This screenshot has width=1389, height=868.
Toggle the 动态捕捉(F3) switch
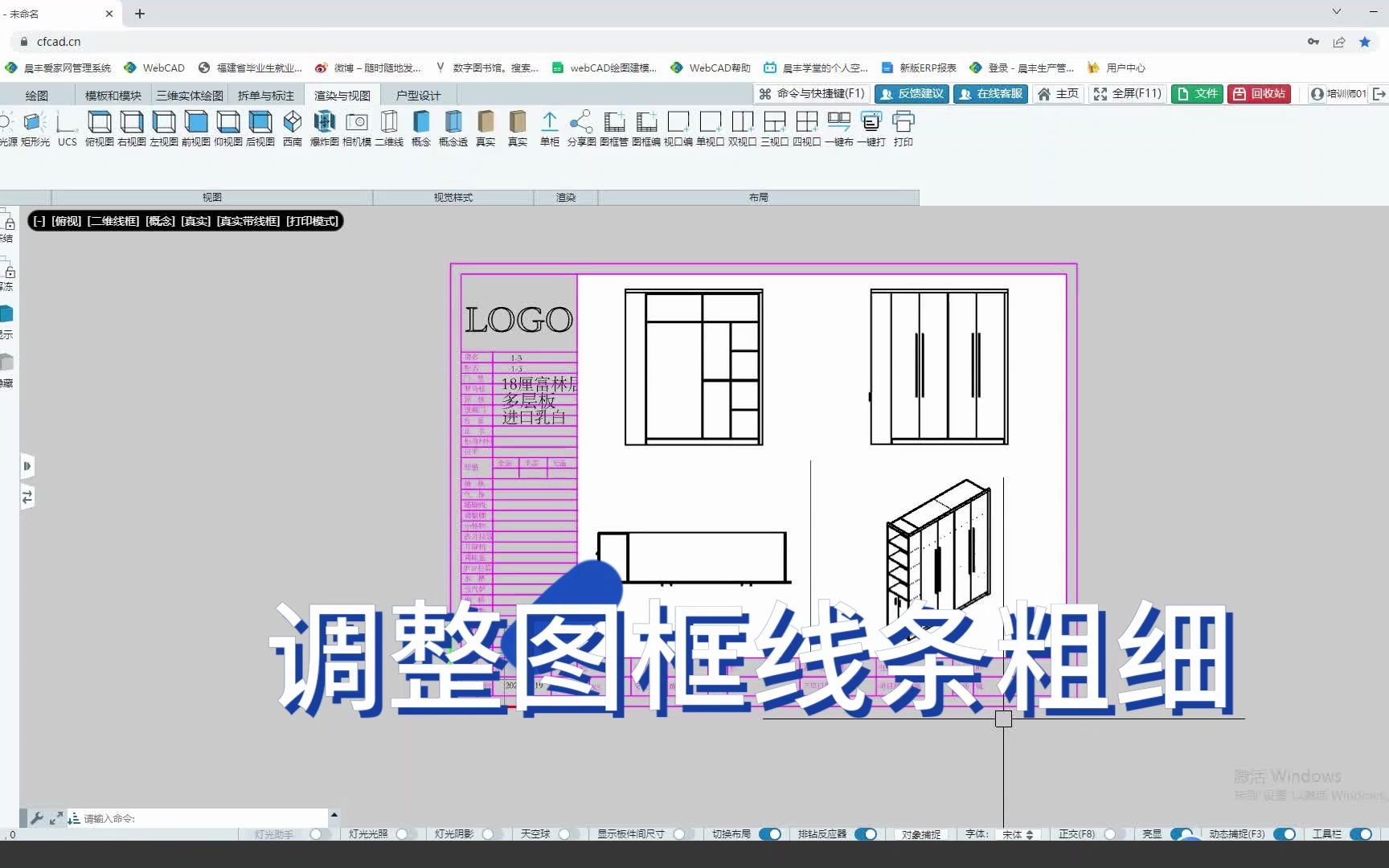[1285, 834]
